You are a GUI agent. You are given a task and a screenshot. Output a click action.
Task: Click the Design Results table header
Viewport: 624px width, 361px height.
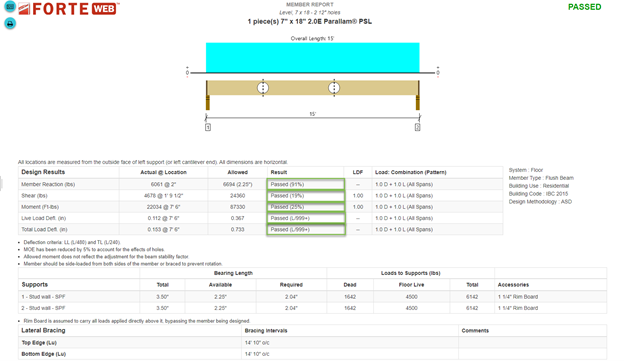click(43, 172)
